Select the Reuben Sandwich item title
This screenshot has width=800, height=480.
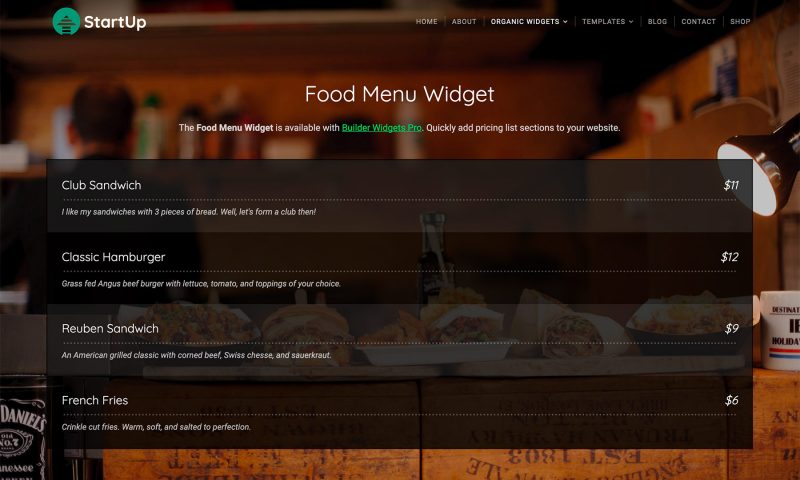[x=110, y=329]
